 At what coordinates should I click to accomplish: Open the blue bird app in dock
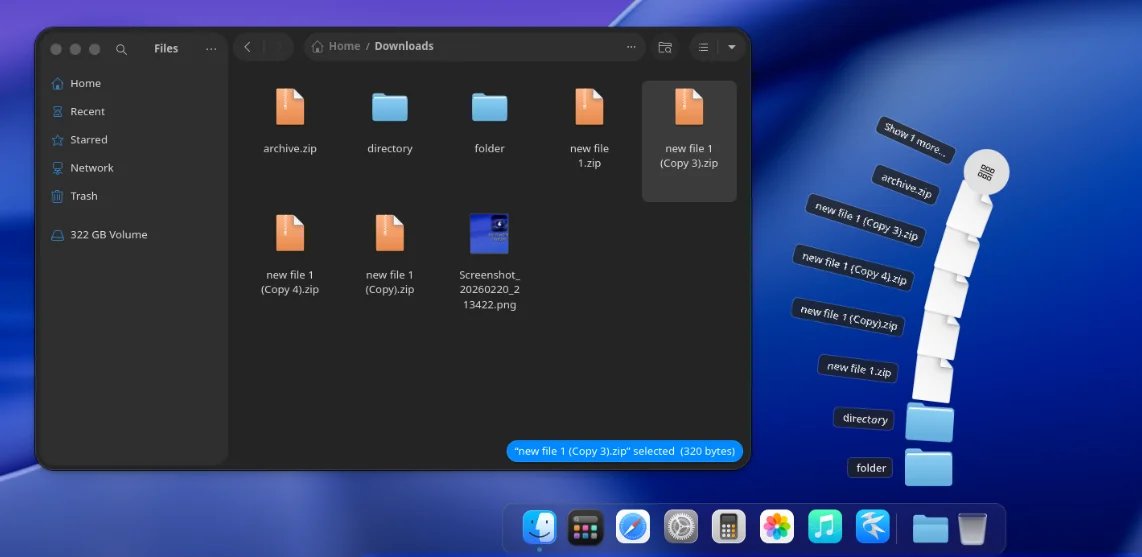873,526
